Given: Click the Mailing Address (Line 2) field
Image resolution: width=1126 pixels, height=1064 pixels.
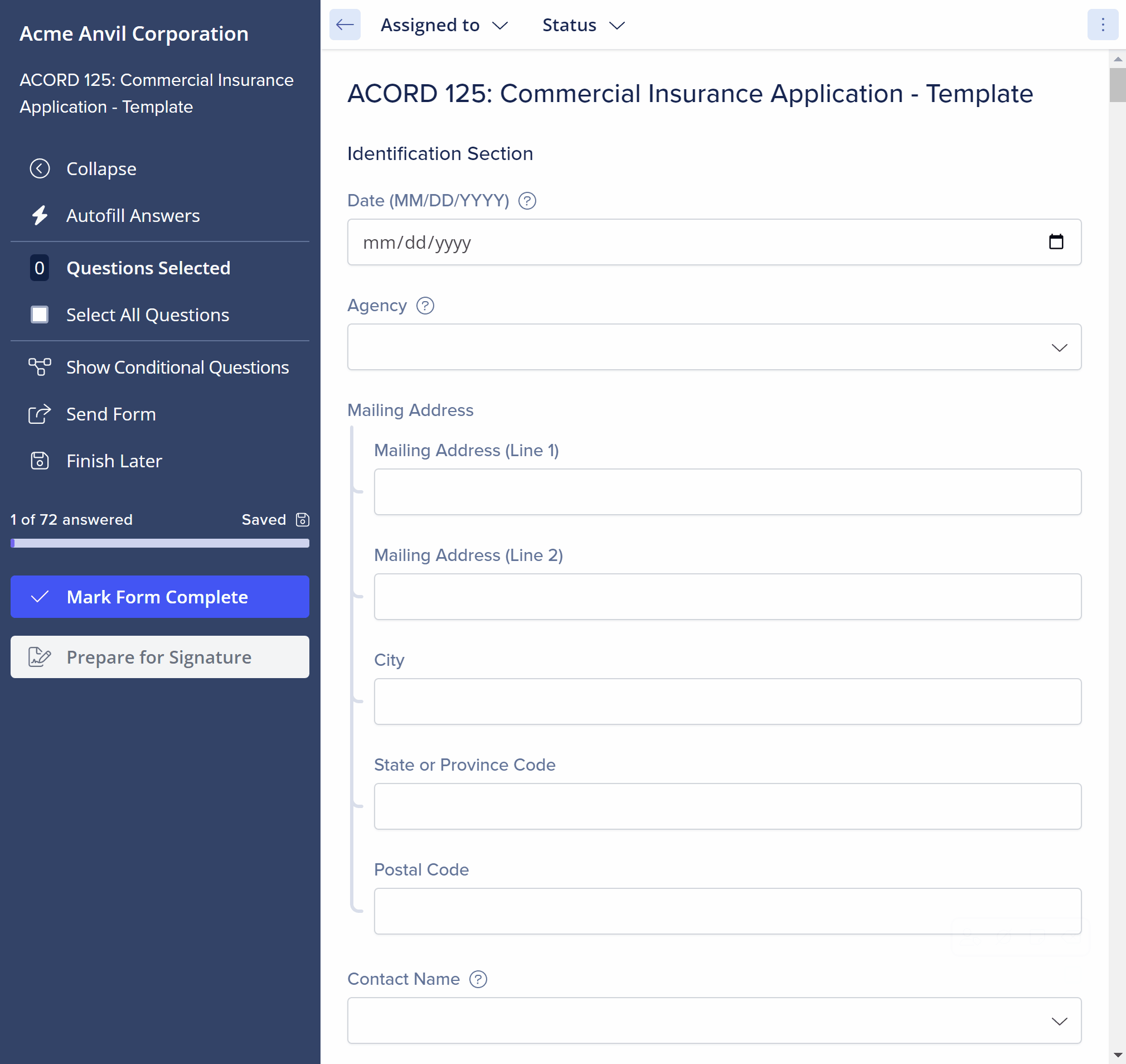Looking at the screenshot, I should [727, 597].
